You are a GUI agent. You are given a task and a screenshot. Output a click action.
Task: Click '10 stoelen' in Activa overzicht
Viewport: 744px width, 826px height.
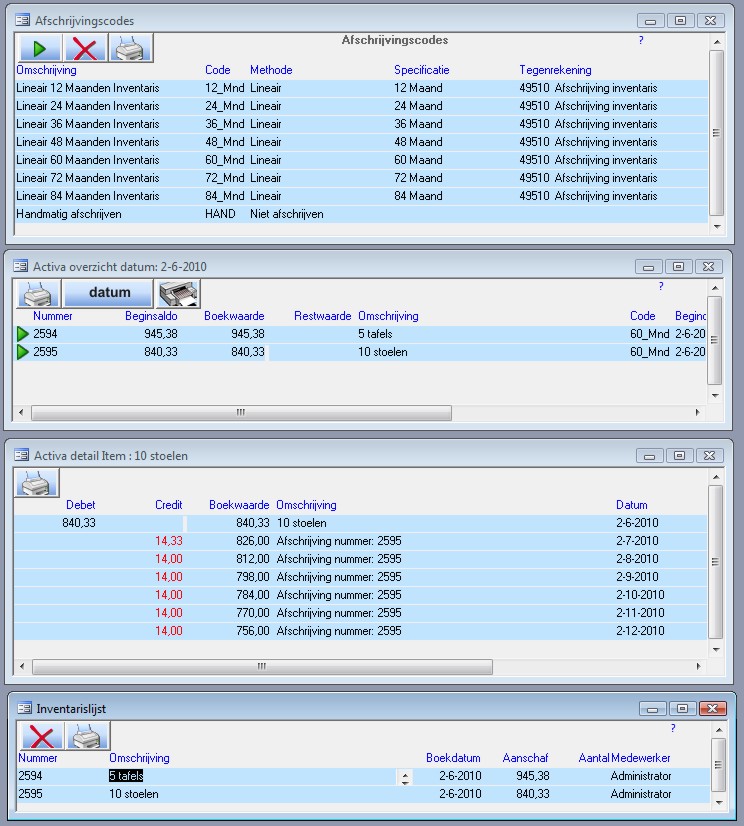(383, 352)
